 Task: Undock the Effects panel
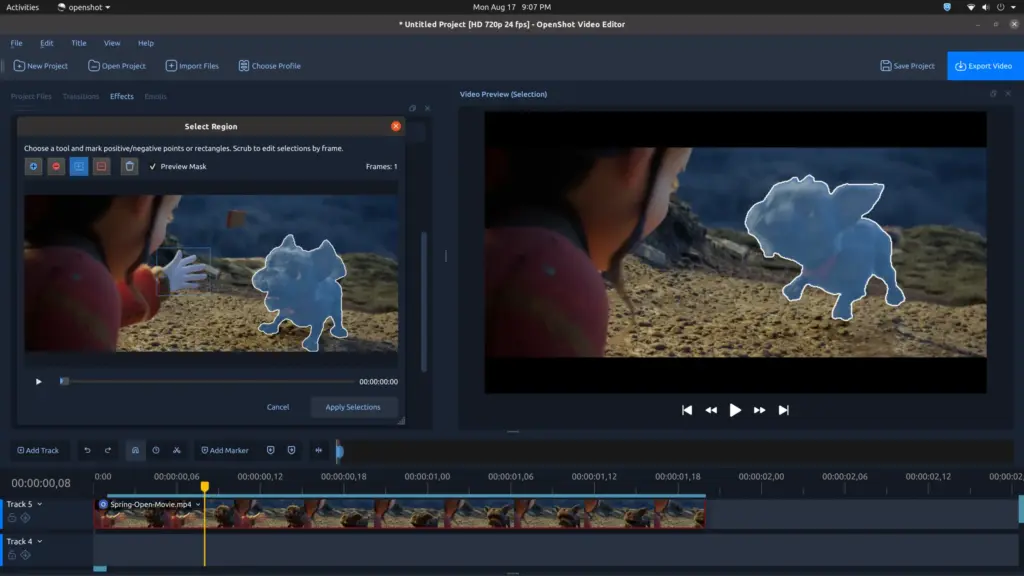412,108
